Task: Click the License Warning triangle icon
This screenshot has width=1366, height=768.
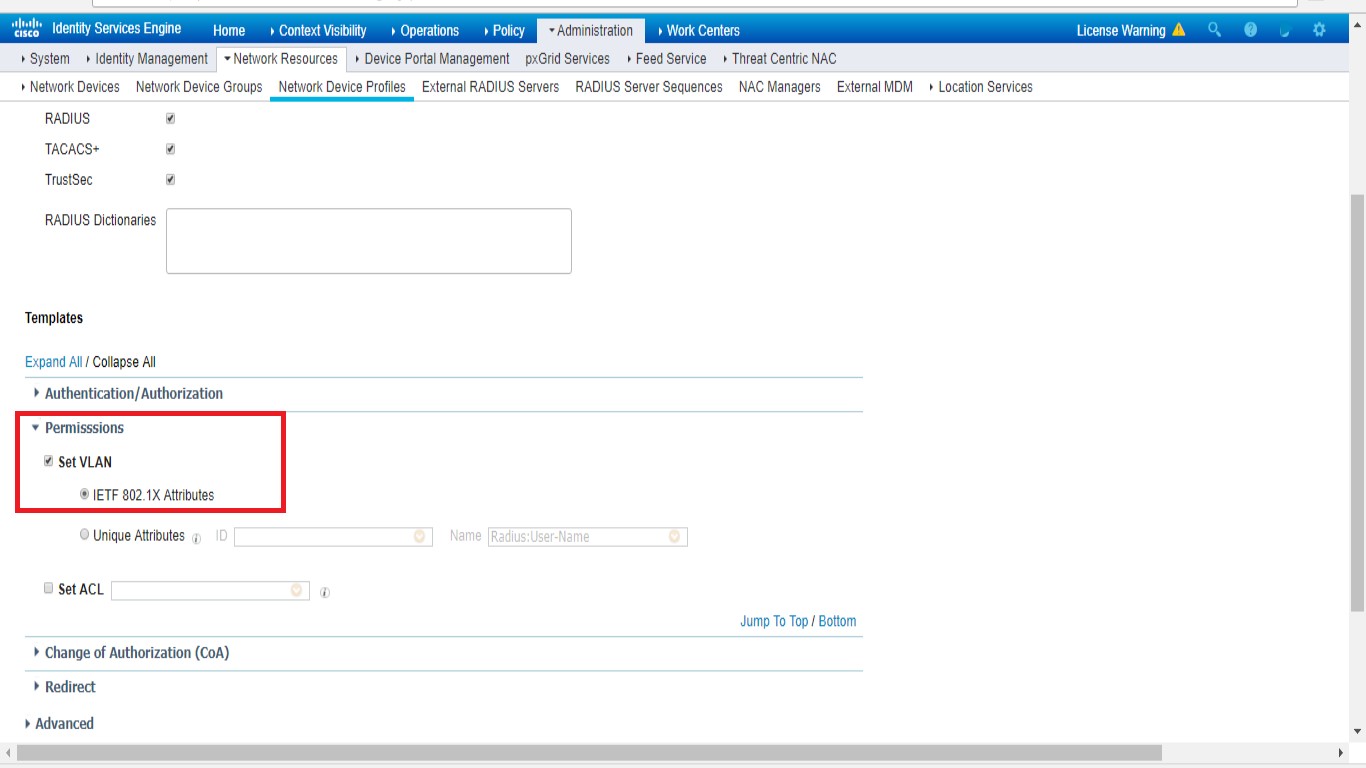Action: [x=1178, y=30]
